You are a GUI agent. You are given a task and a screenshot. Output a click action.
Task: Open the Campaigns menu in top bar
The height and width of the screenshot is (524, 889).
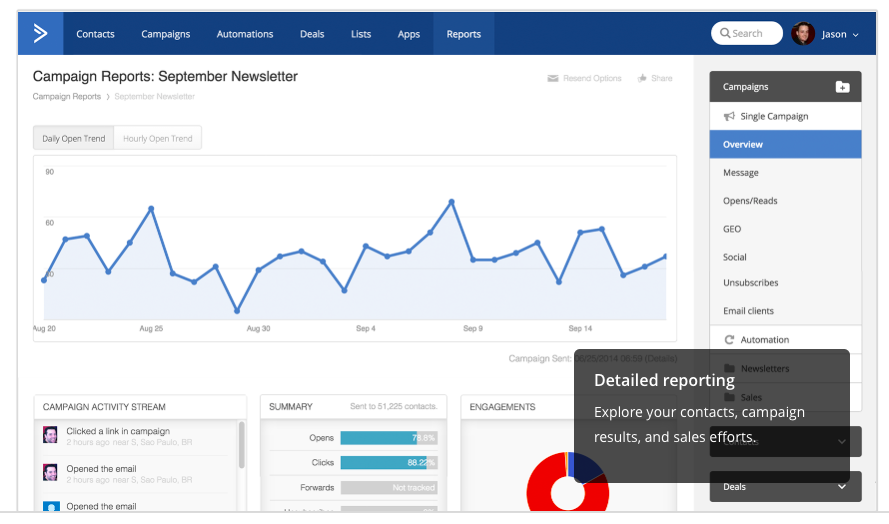pyautogui.click(x=166, y=34)
